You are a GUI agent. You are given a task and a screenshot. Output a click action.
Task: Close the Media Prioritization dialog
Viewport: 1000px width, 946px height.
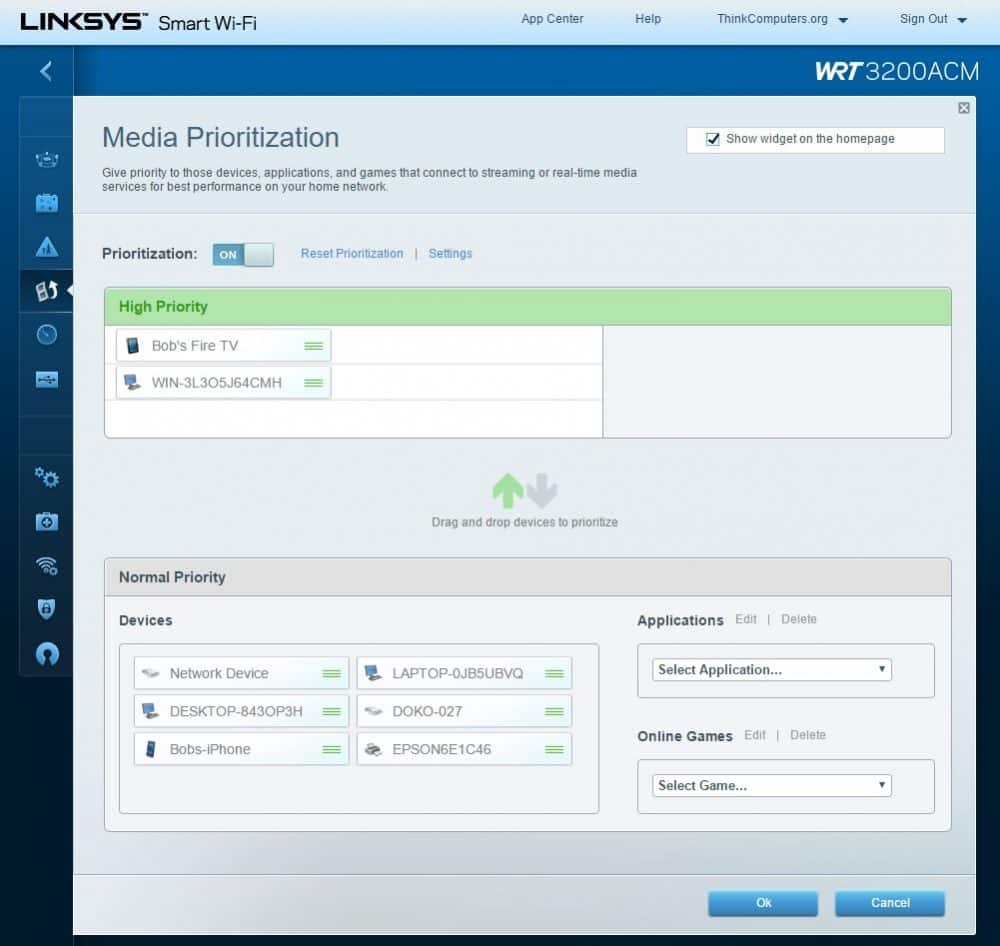(964, 108)
